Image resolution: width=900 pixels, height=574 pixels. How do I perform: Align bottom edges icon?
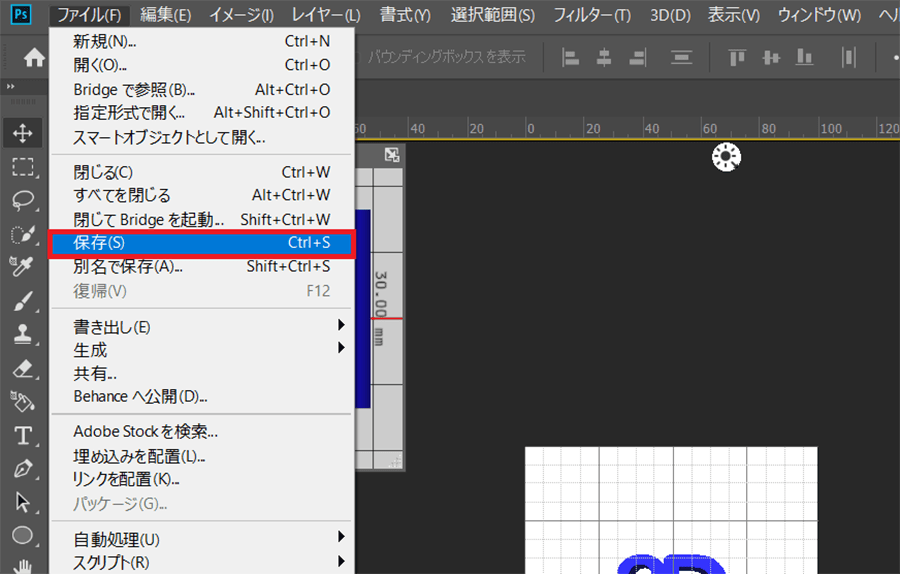click(x=805, y=57)
